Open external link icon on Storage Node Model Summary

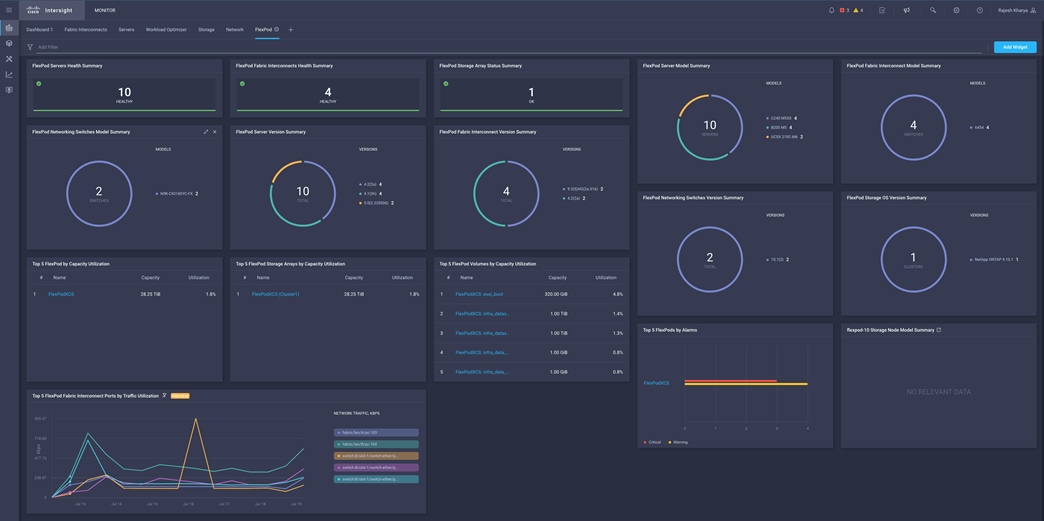[939, 330]
